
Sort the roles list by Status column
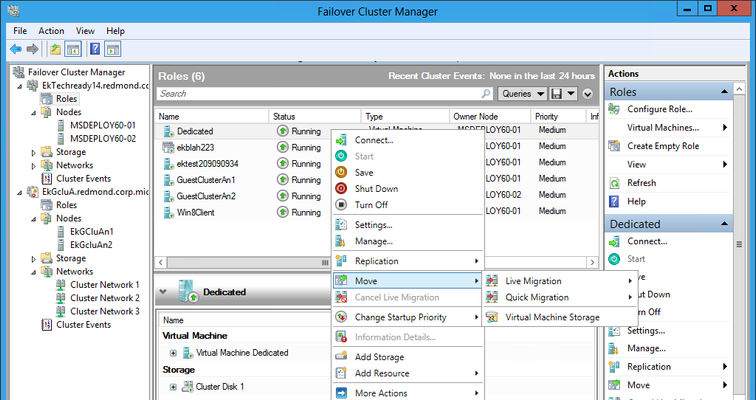pyautogui.click(x=314, y=116)
